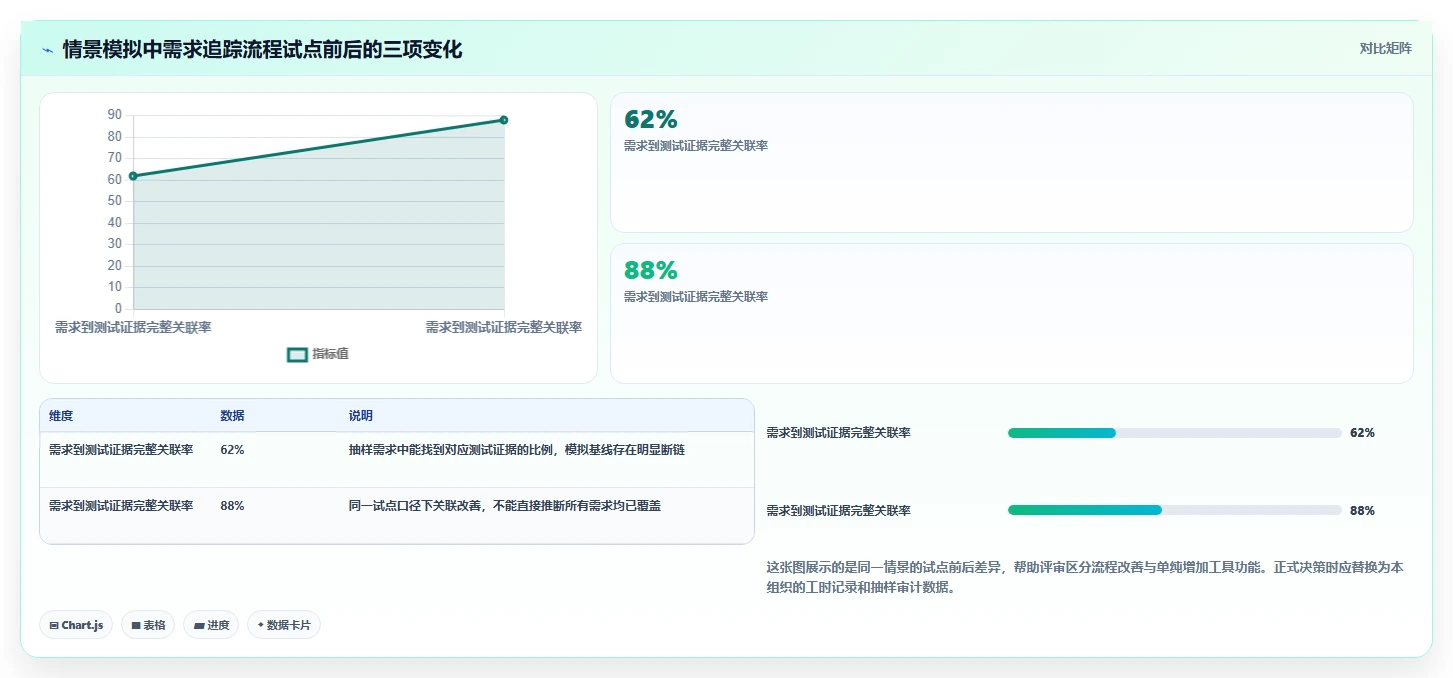
Task: Click the label left of the 62% progress bar
Action: tap(838, 433)
